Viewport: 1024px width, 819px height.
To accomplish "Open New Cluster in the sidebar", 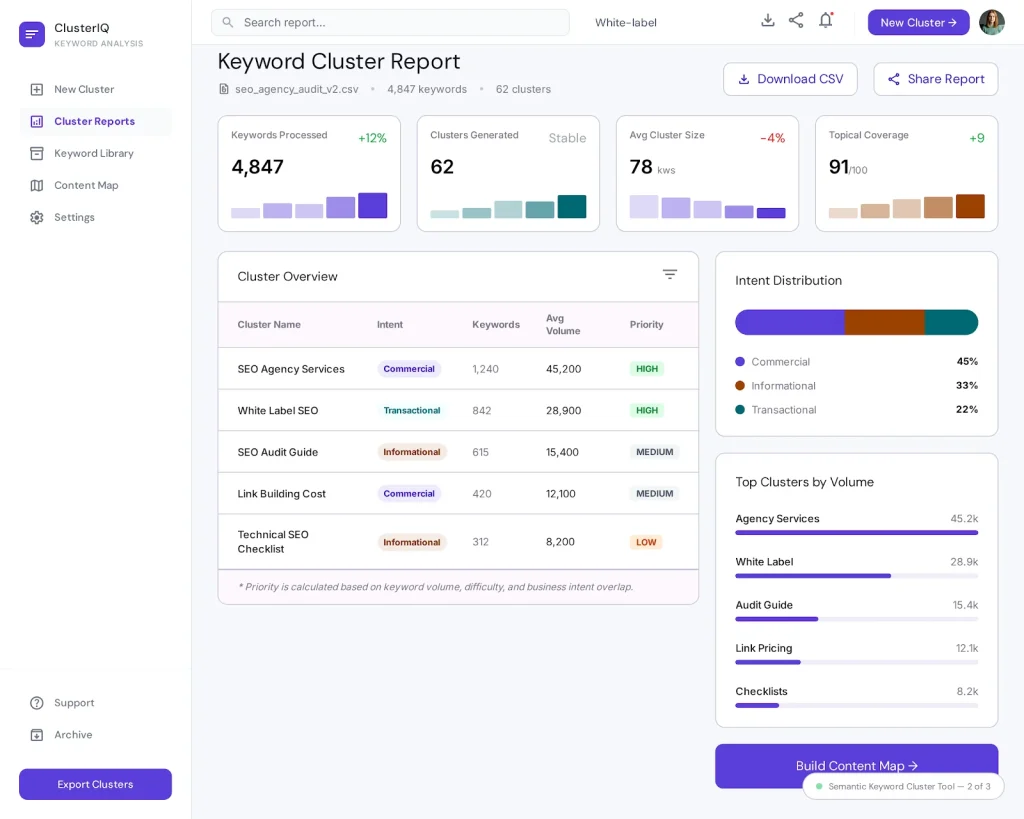I will (95, 89).
